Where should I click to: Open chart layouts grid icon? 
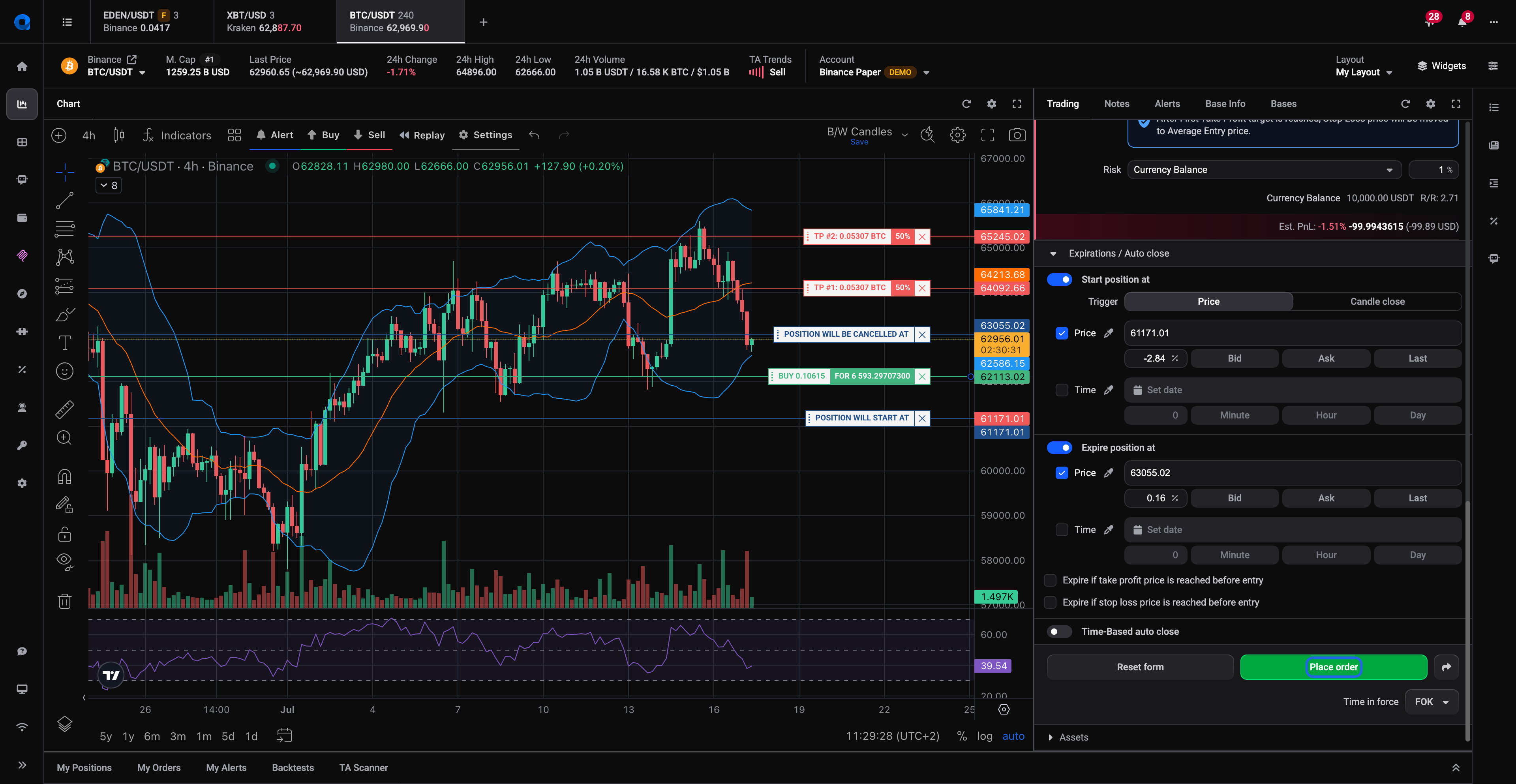234,135
